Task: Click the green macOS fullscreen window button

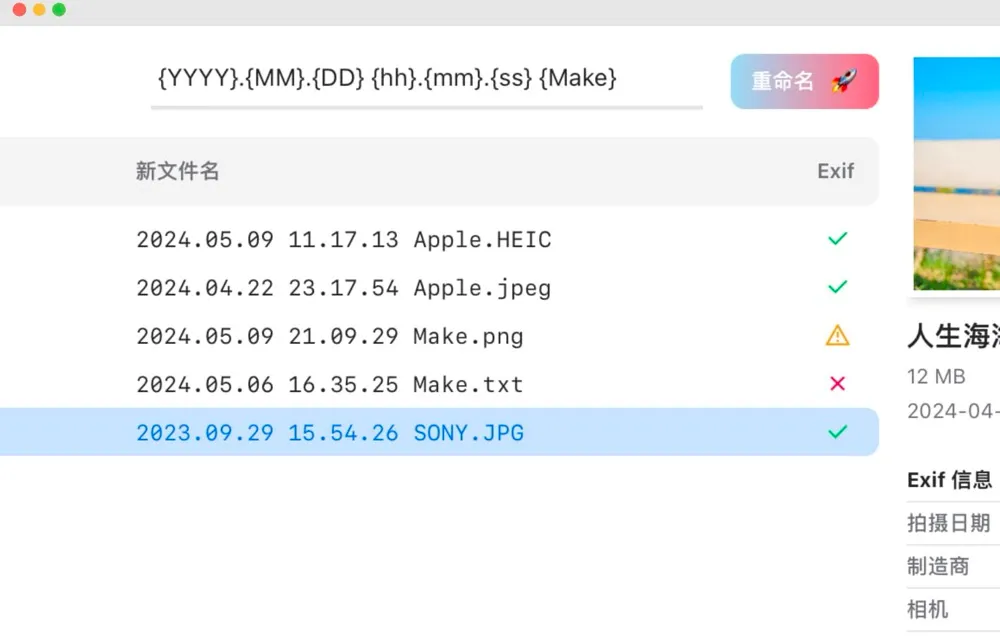Action: pos(59,10)
